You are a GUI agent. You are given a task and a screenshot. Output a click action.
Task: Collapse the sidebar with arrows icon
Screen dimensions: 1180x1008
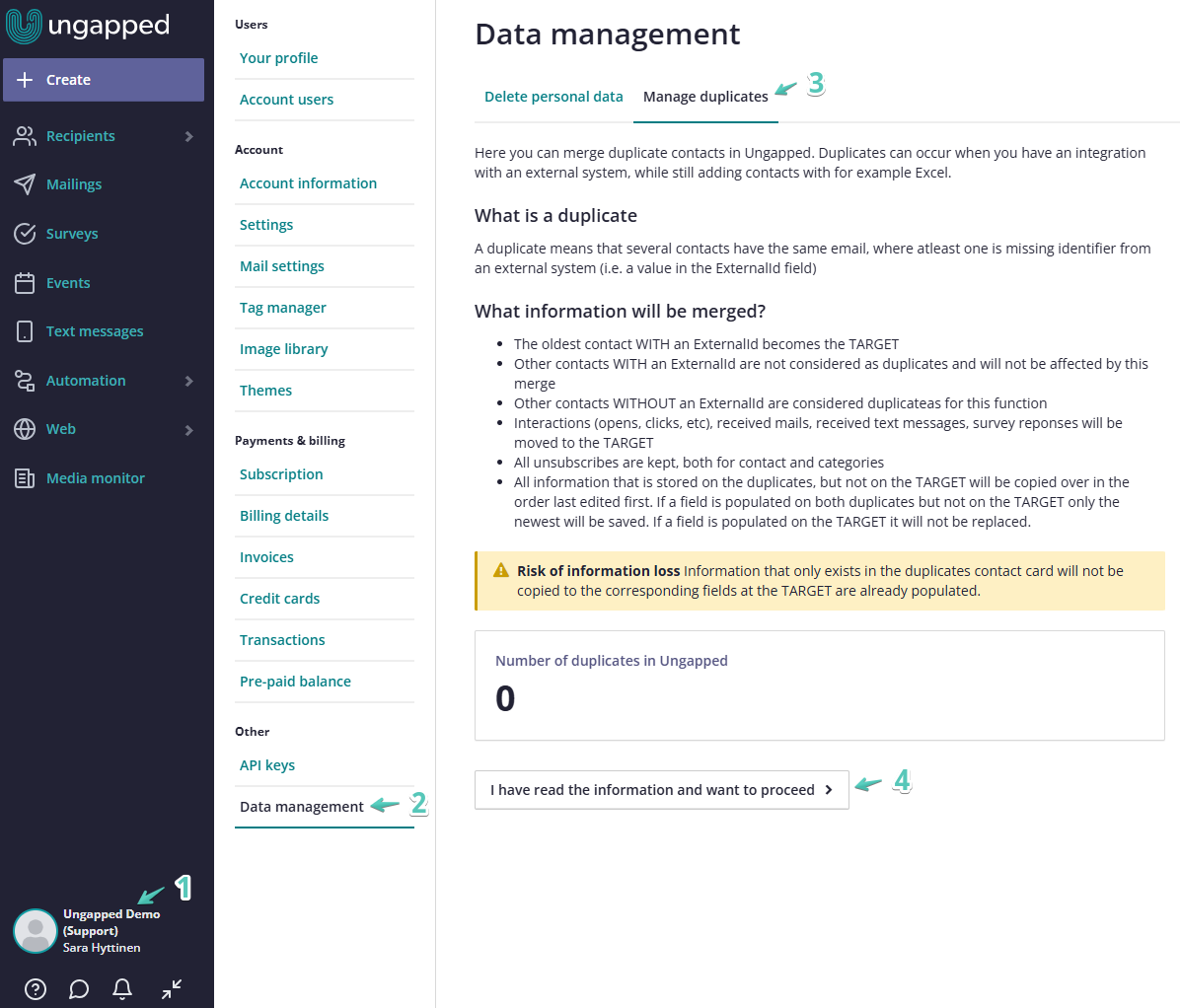click(x=172, y=989)
